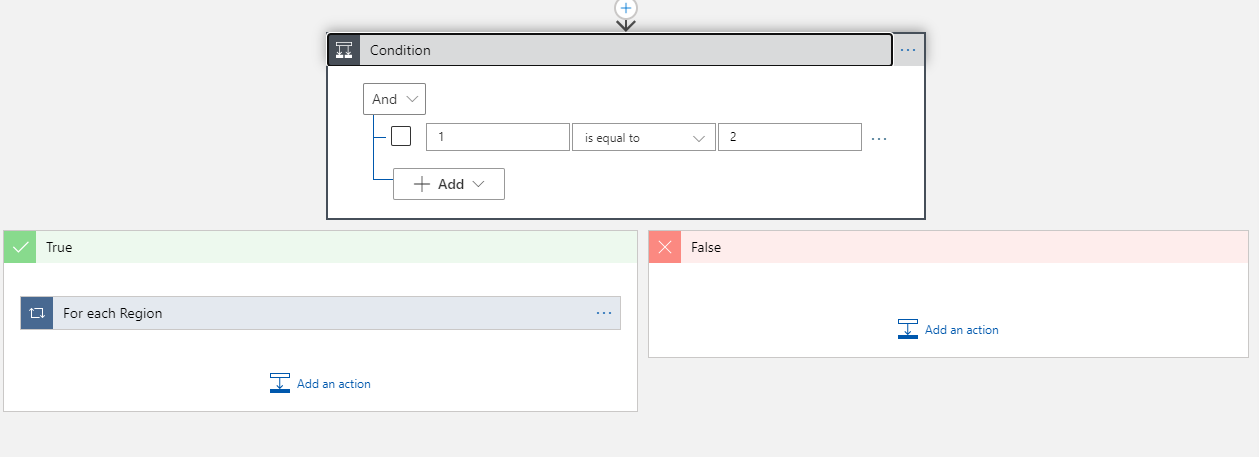1259x457 pixels.
Task: Expand the And operator dropdown
Action: tap(395, 99)
